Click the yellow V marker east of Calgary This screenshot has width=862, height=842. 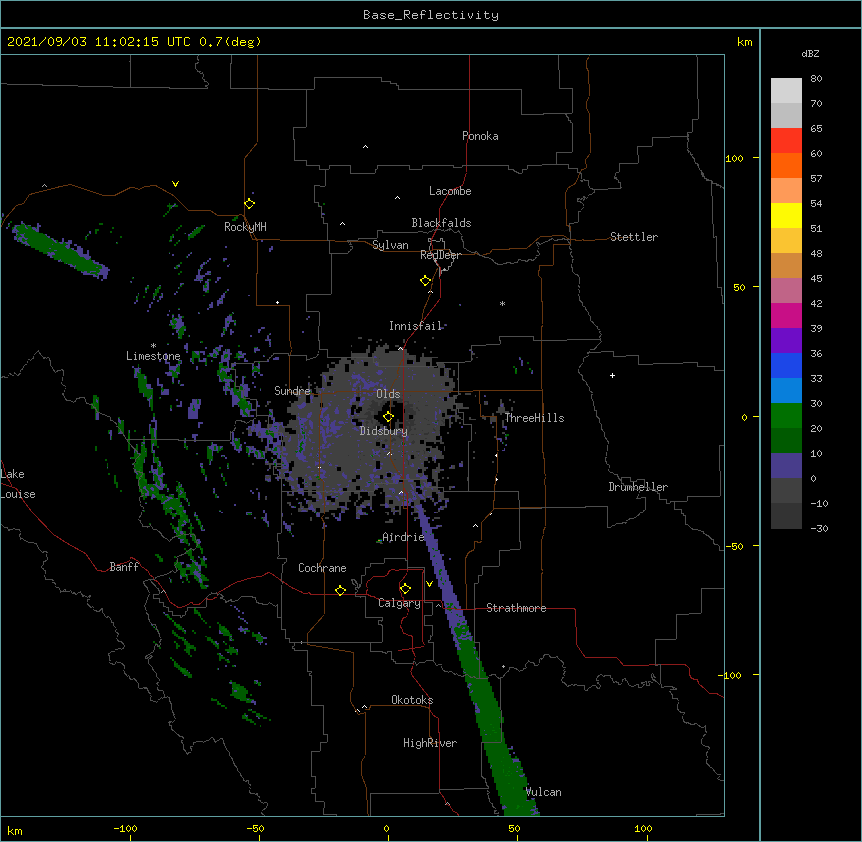pos(429,584)
